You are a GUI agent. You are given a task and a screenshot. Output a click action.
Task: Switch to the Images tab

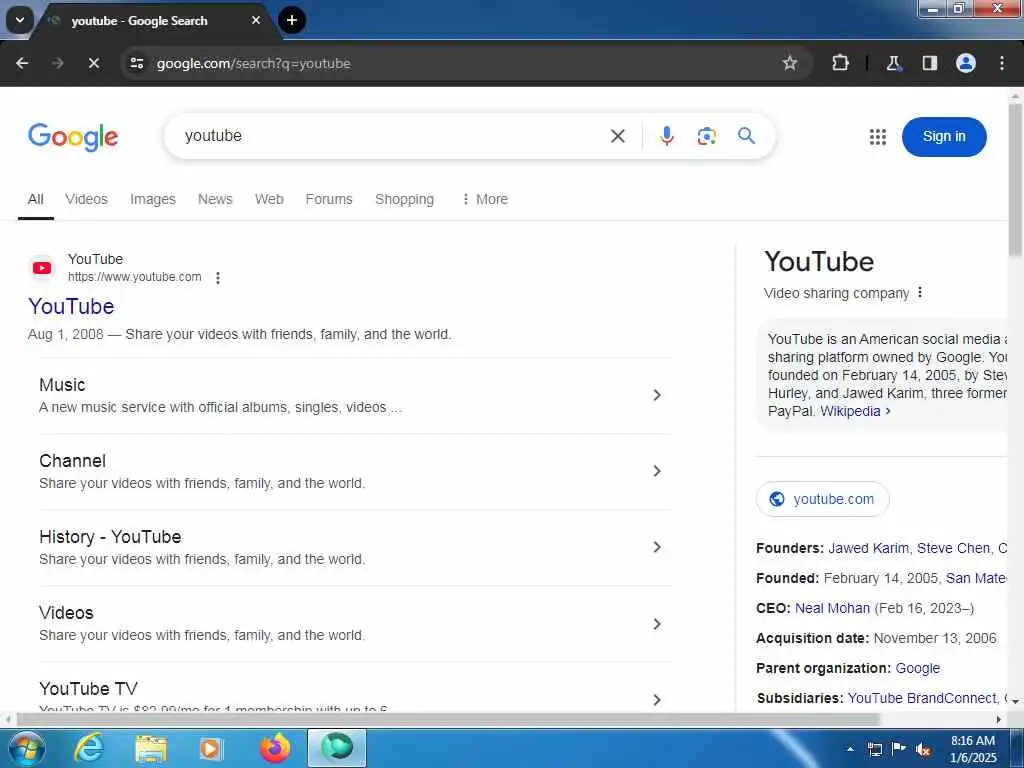[x=153, y=199]
